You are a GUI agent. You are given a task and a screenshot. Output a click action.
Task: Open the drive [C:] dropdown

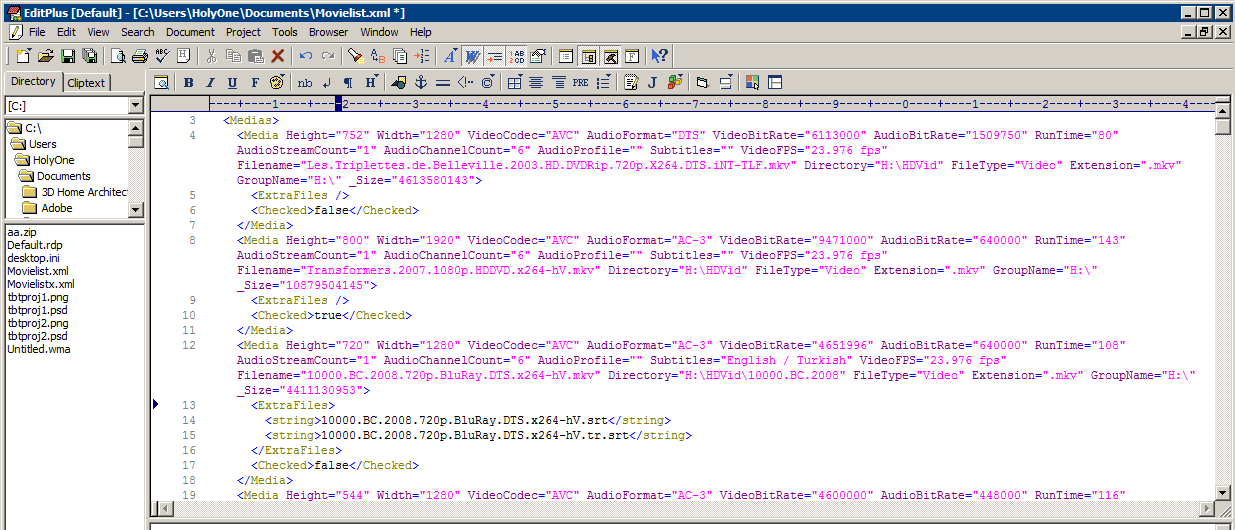coord(136,105)
